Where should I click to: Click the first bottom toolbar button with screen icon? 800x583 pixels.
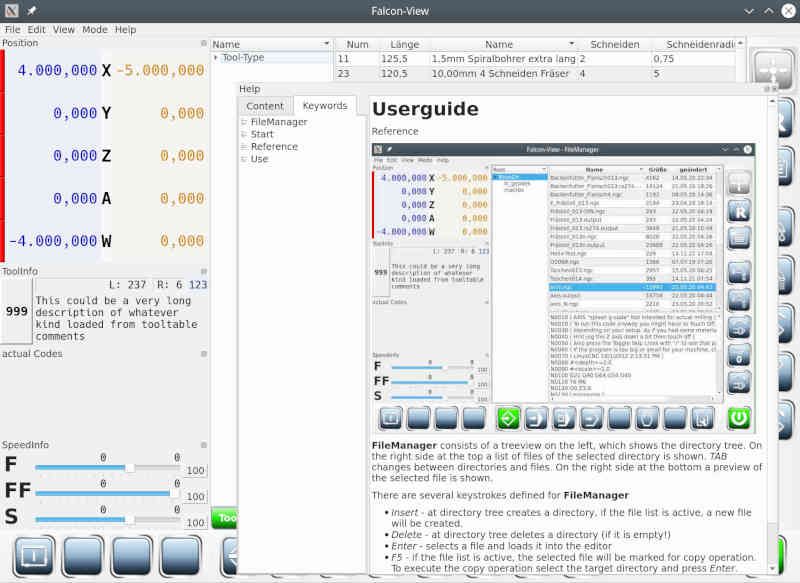(x=37, y=553)
